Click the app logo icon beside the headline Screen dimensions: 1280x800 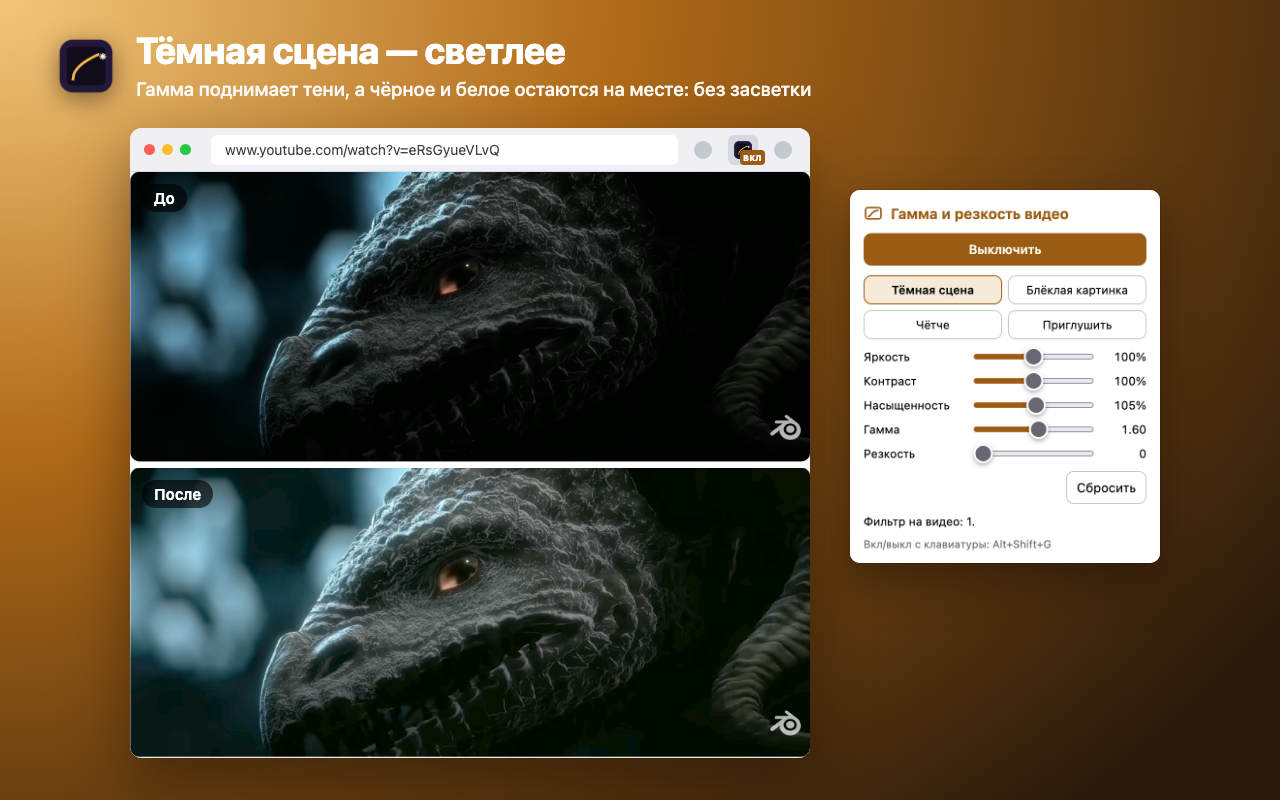(x=86, y=66)
